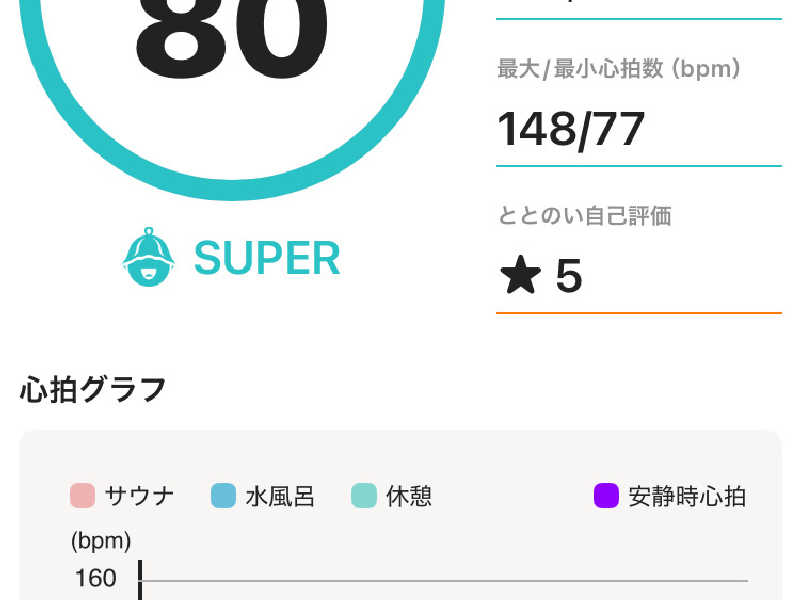The image size is (800, 600).
Task: Click the サウナ legend text
Action: pos(139,496)
